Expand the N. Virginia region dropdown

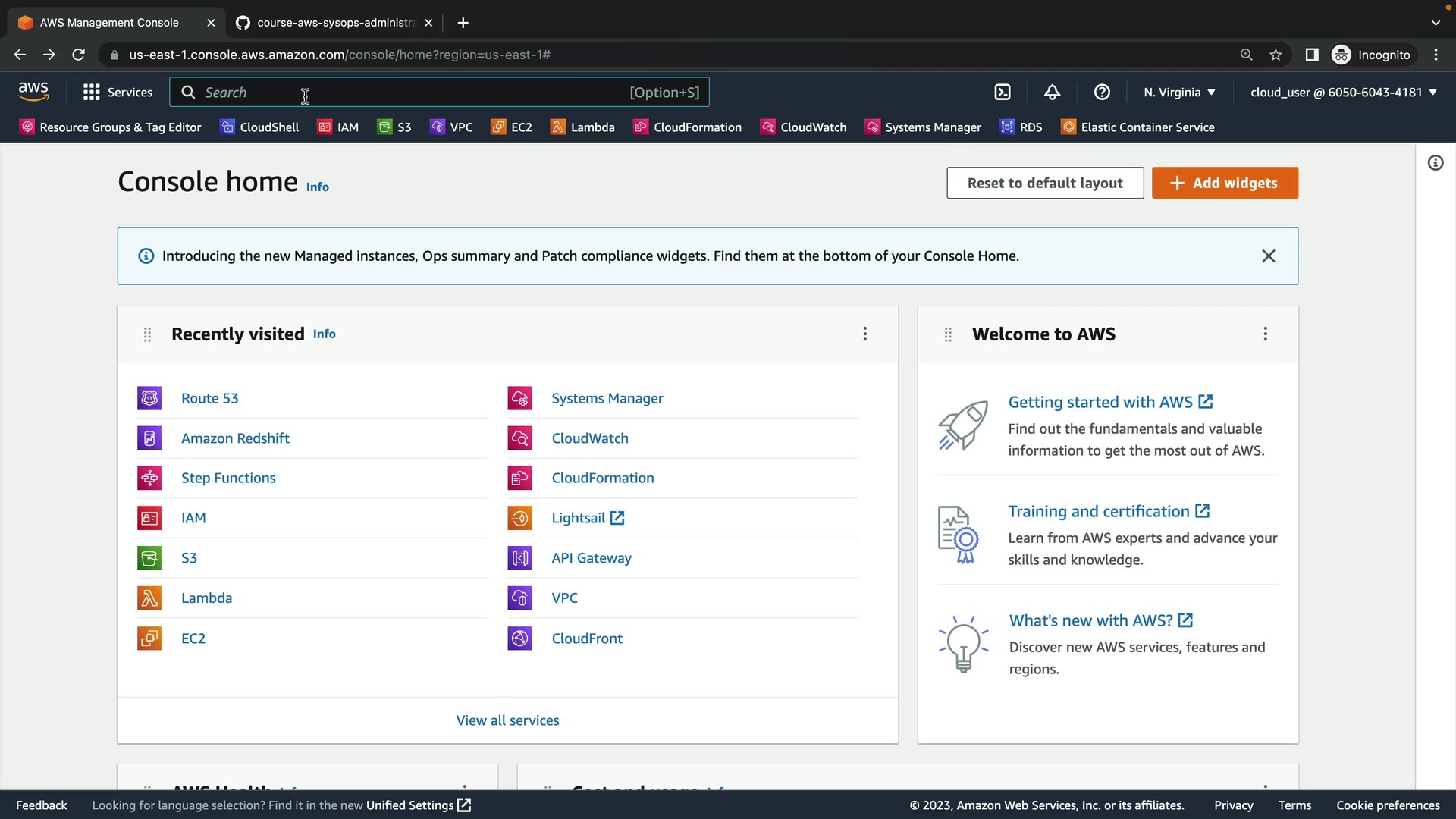[x=1179, y=93]
